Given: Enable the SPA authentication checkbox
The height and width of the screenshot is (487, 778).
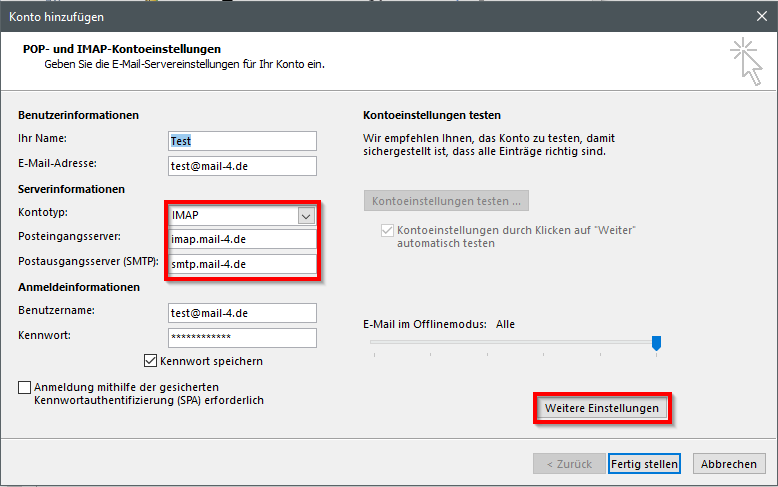Looking at the screenshot, I should point(25,387).
